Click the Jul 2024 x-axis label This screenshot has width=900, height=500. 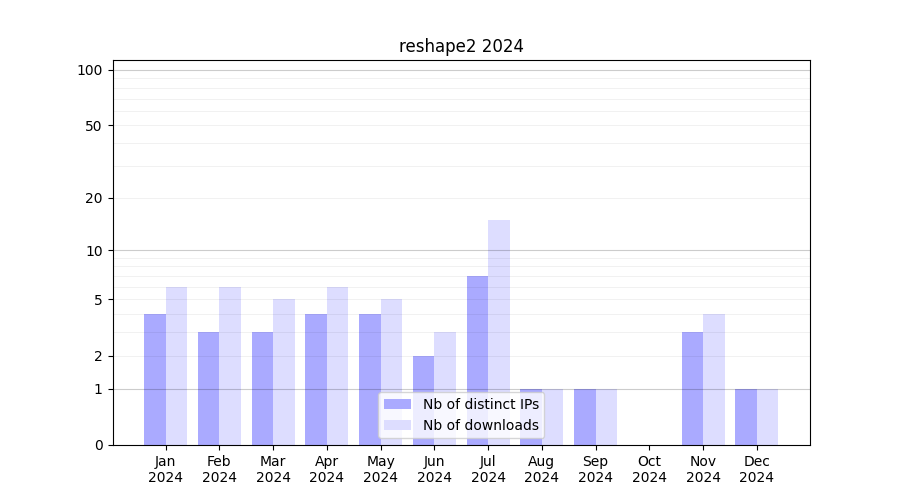point(488,469)
